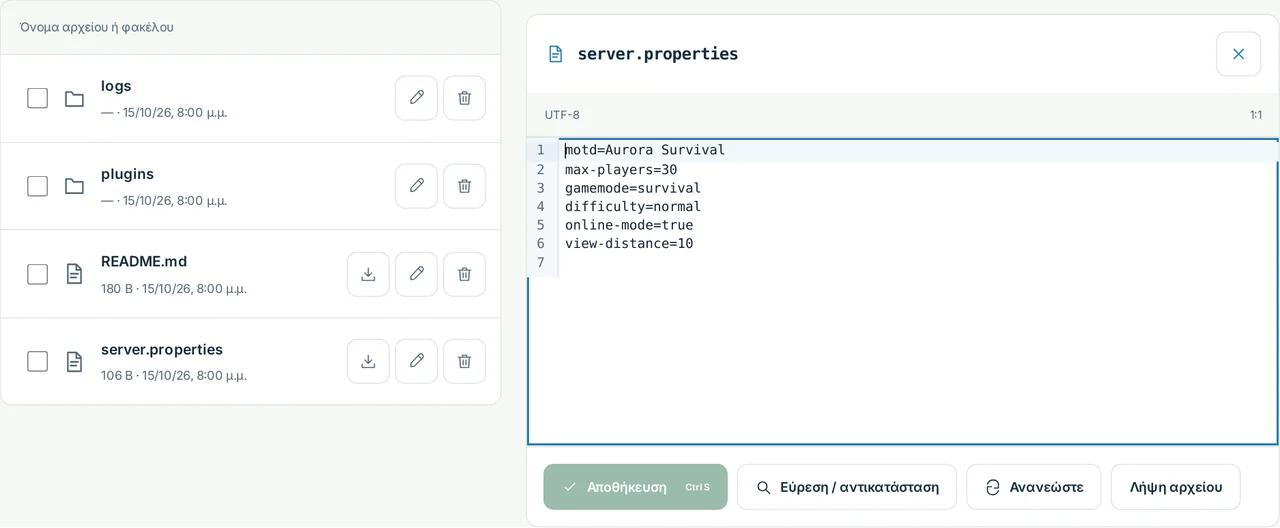Place cursor on line max-players=30
This screenshot has height=528, width=1280.
point(621,169)
